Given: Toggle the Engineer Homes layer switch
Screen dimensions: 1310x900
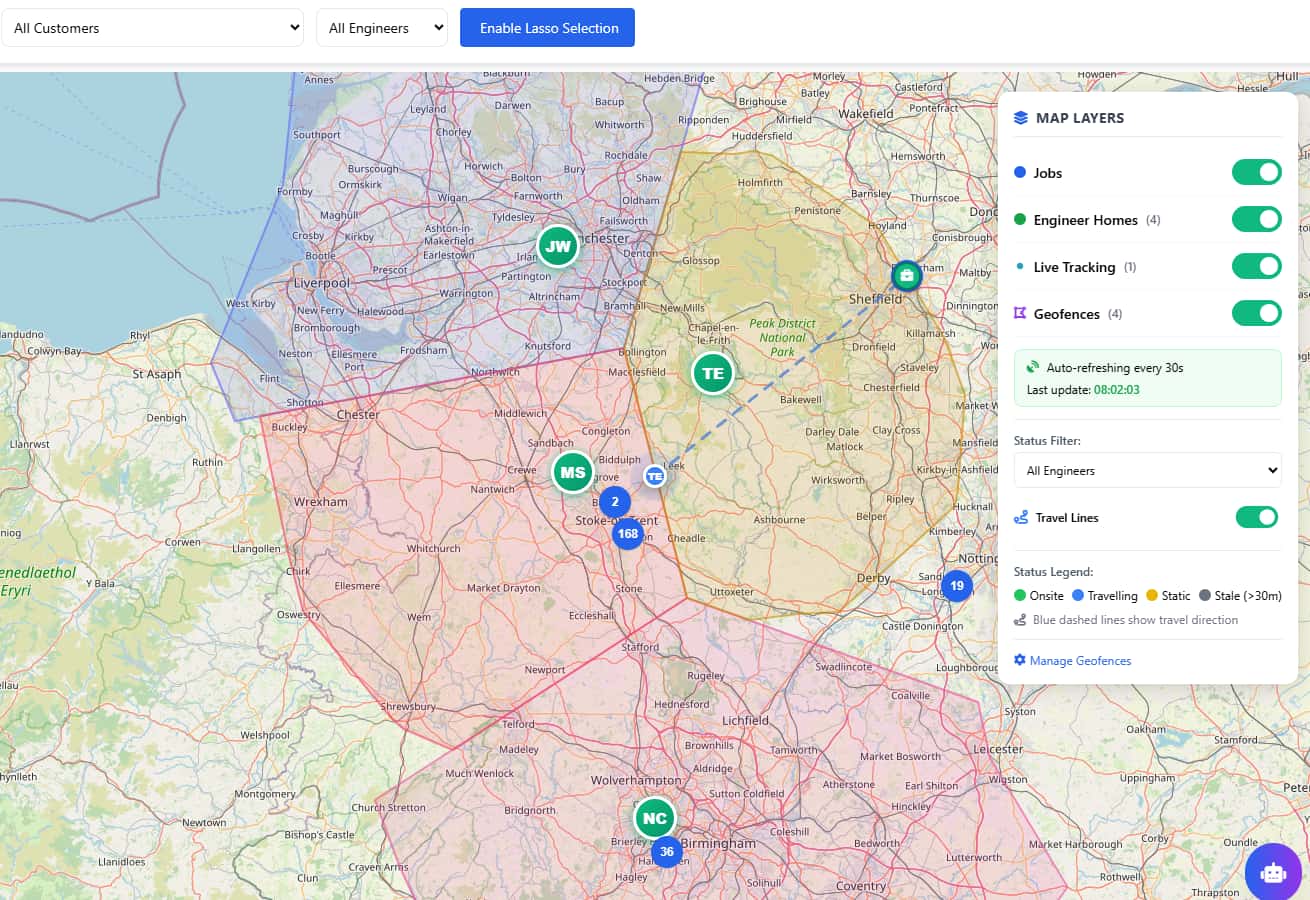Looking at the screenshot, I should tap(1256, 219).
